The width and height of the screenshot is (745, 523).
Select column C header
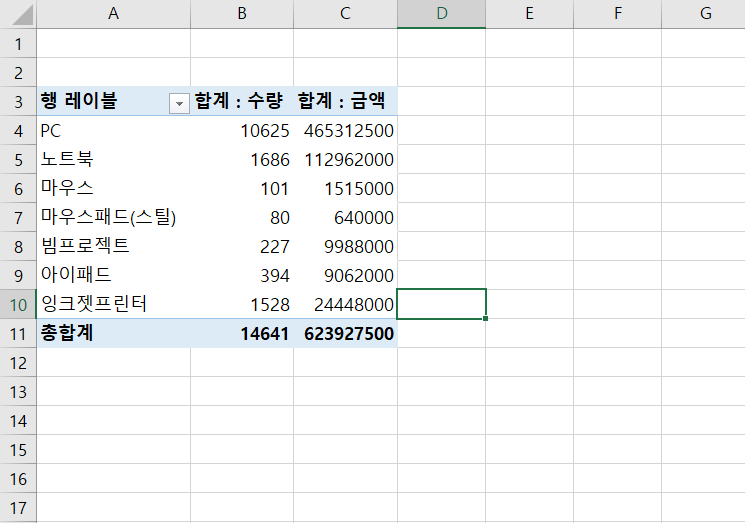click(x=345, y=14)
